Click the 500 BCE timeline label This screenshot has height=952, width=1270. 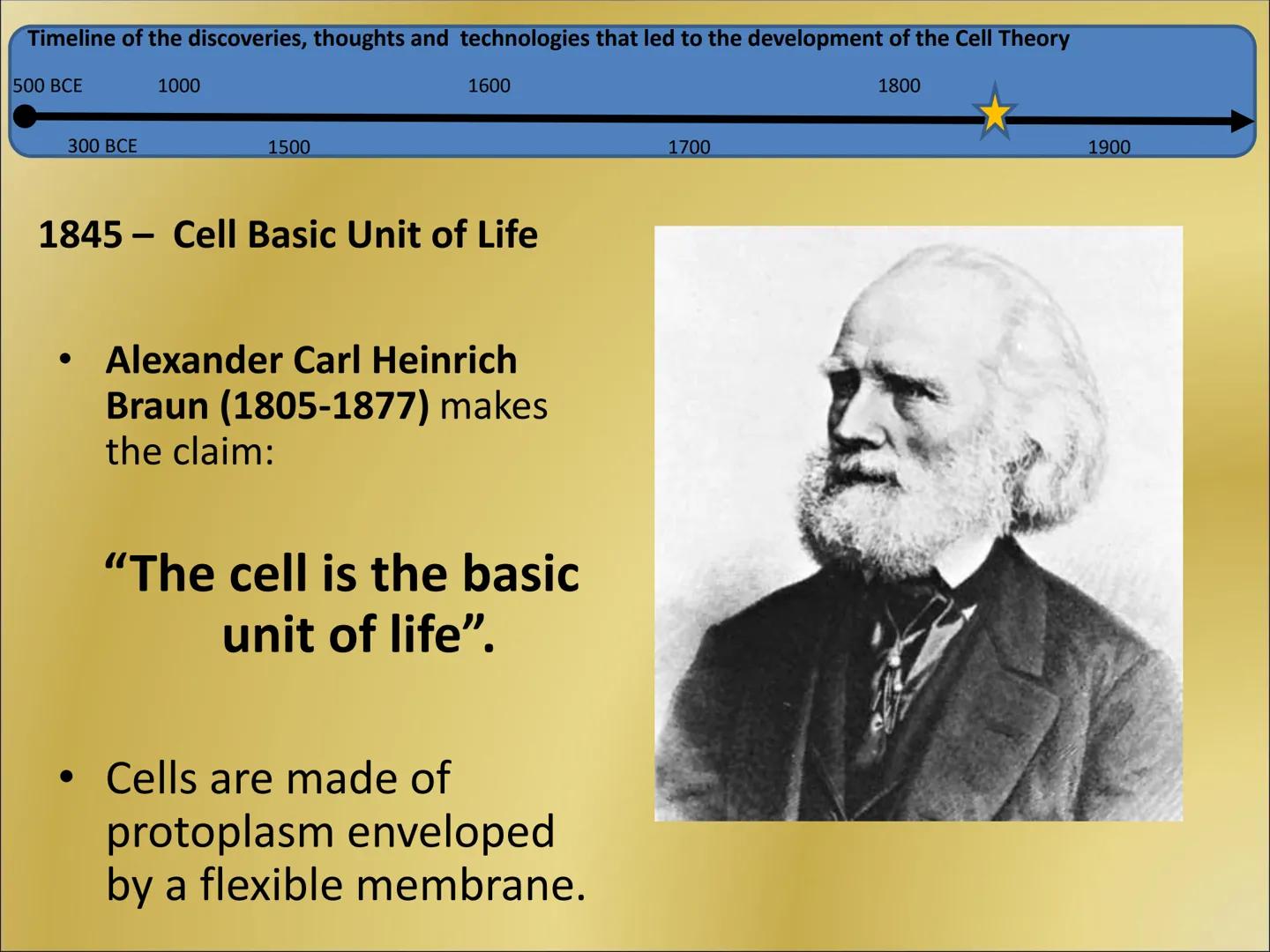[x=48, y=86]
